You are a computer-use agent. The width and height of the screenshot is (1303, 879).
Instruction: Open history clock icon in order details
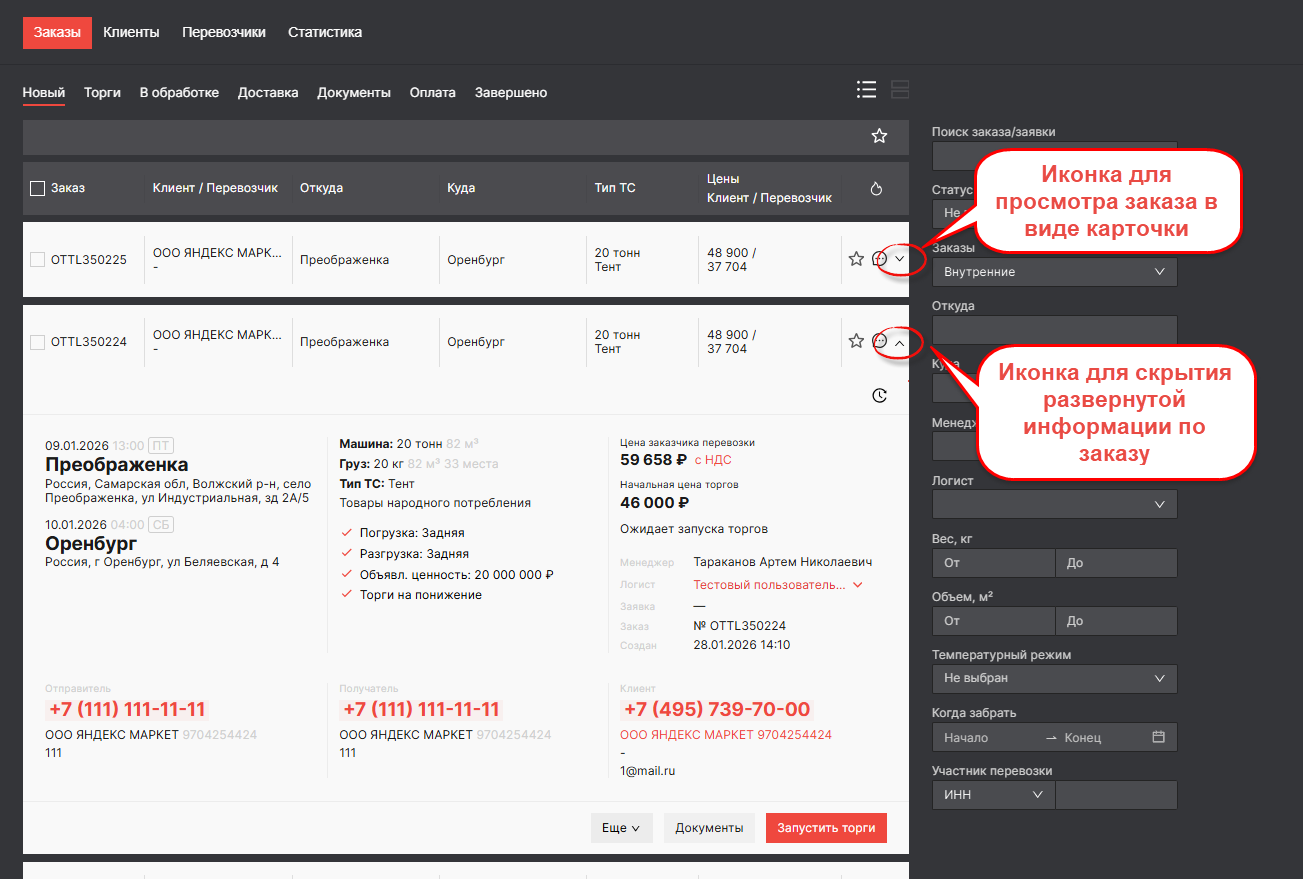pyautogui.click(x=879, y=396)
